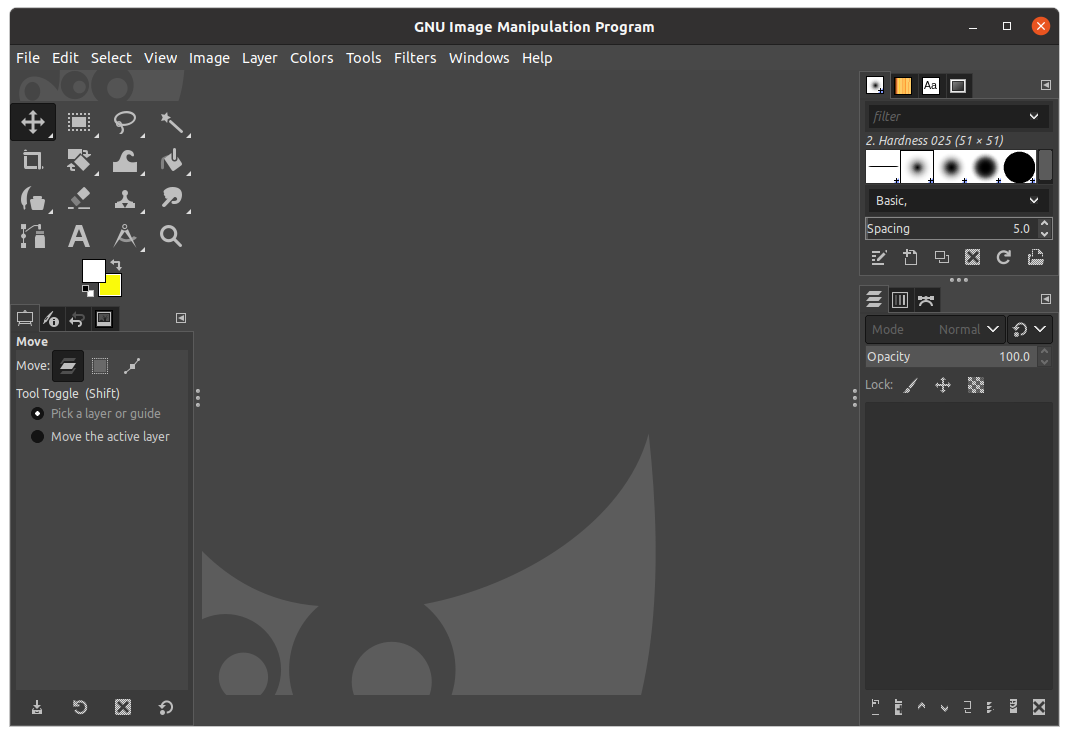Select the Zoom magnifier tool

tap(171, 236)
